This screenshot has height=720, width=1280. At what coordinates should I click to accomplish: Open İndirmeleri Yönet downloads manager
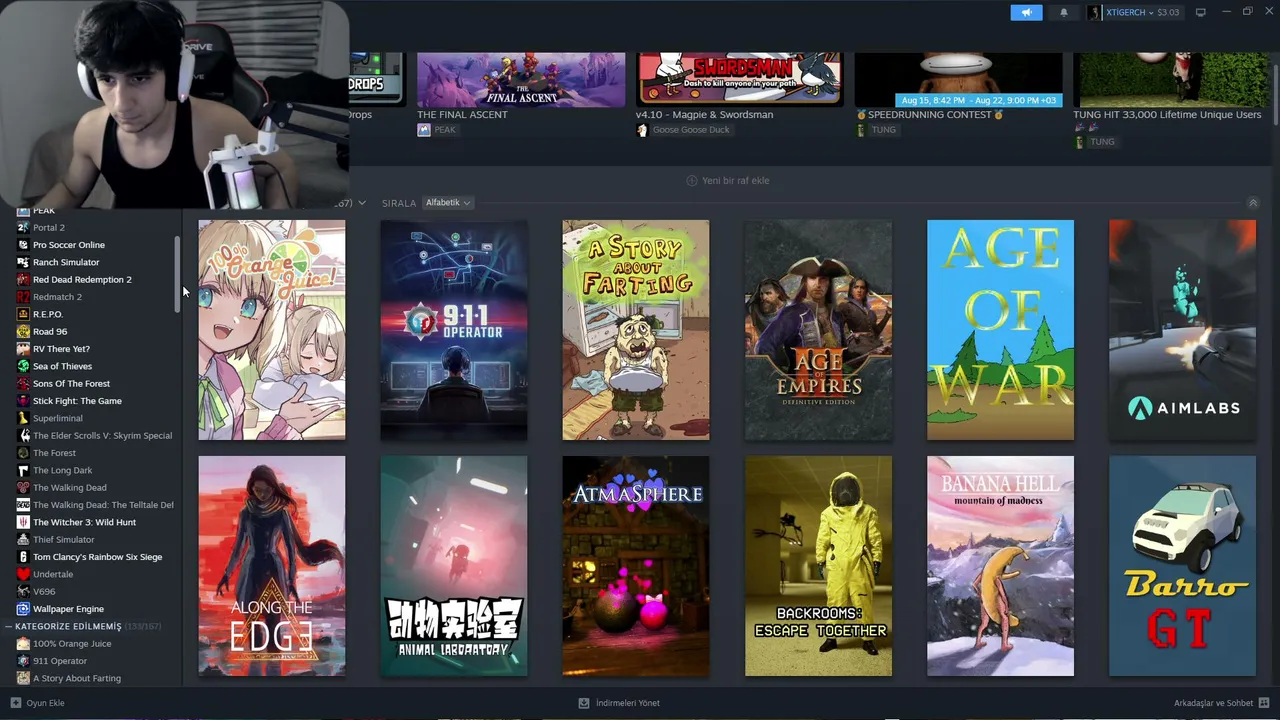[619, 703]
